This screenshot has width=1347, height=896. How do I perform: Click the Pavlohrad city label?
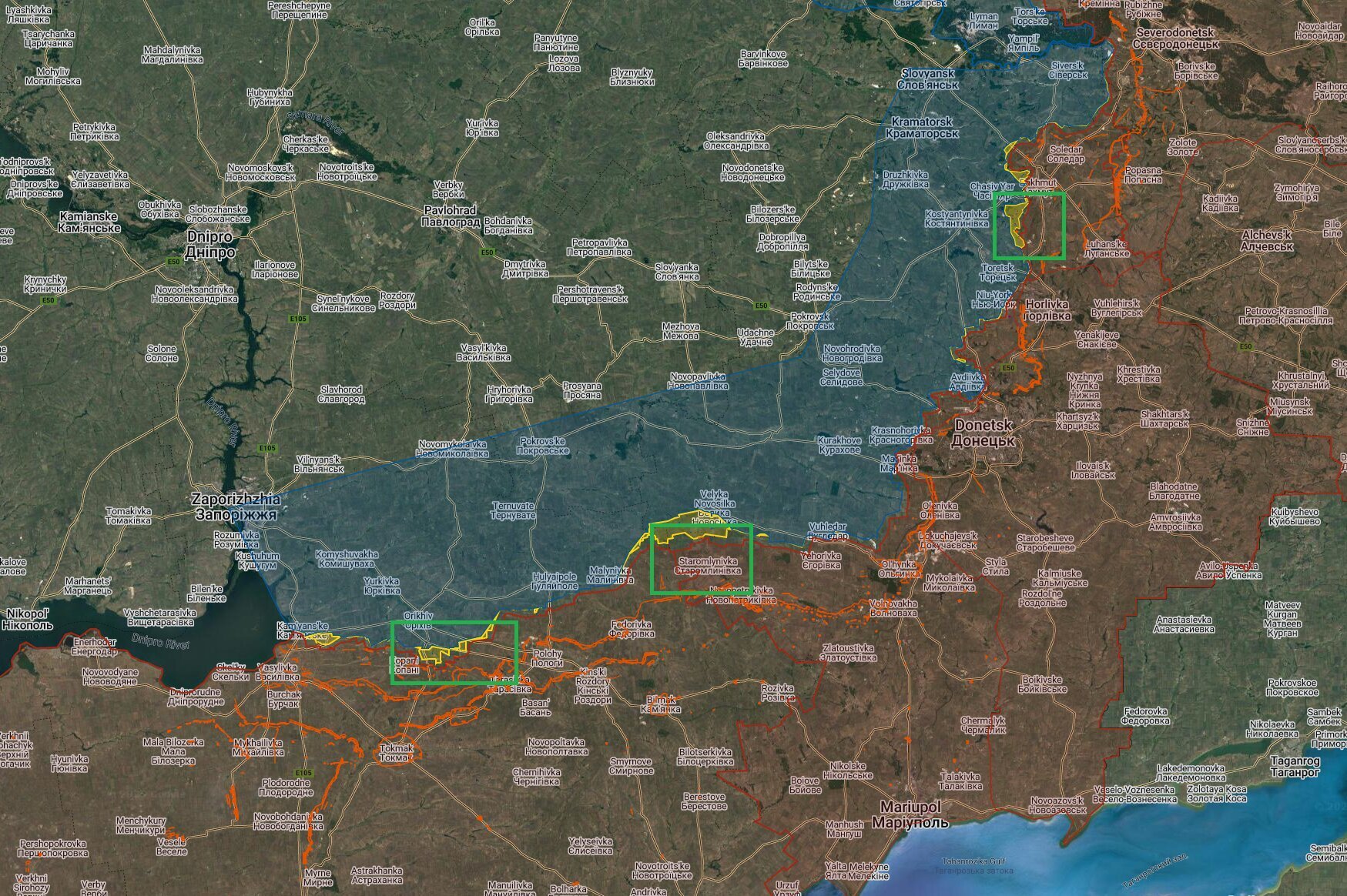pyautogui.click(x=451, y=216)
